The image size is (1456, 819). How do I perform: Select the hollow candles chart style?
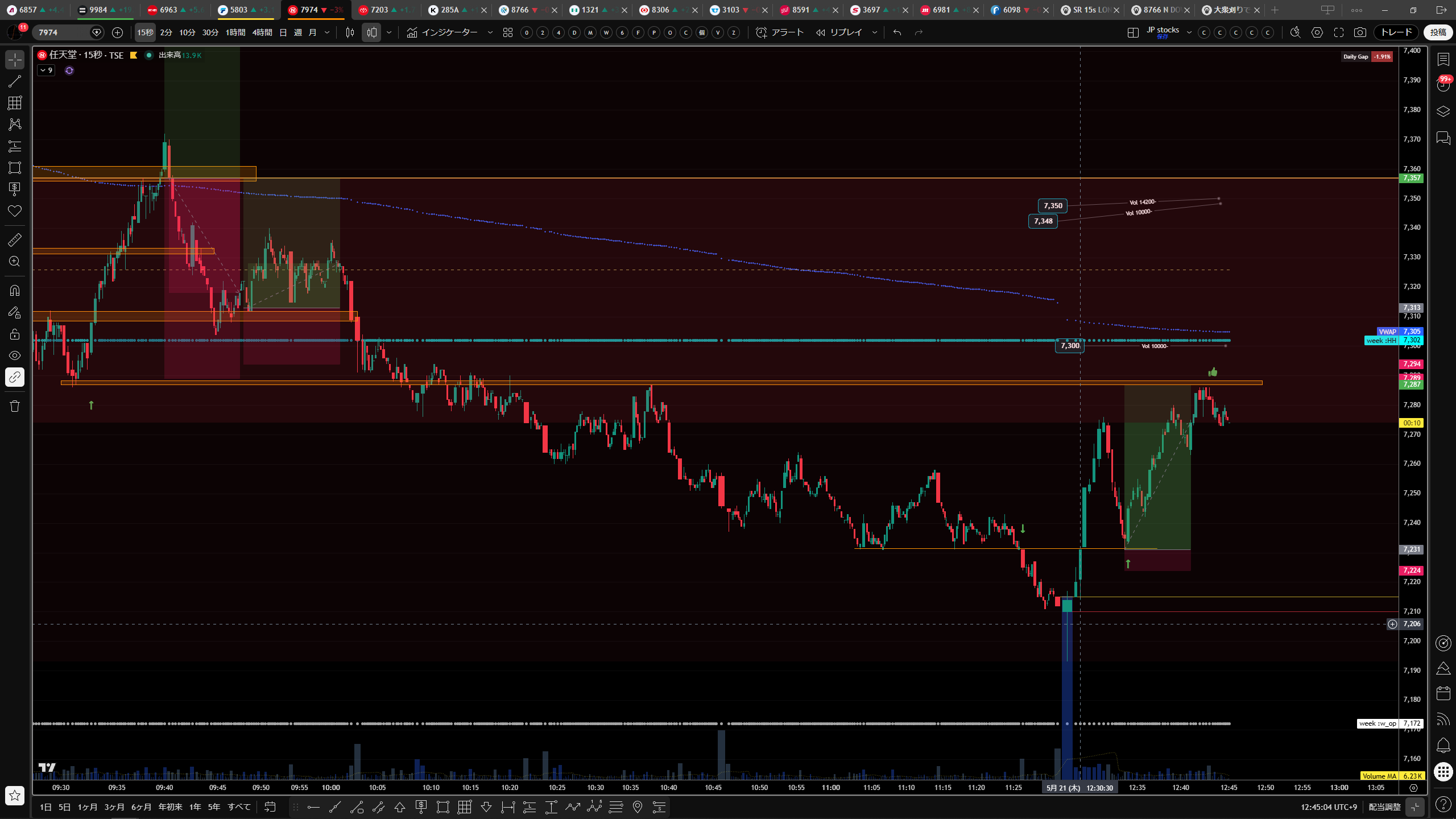[x=371, y=32]
